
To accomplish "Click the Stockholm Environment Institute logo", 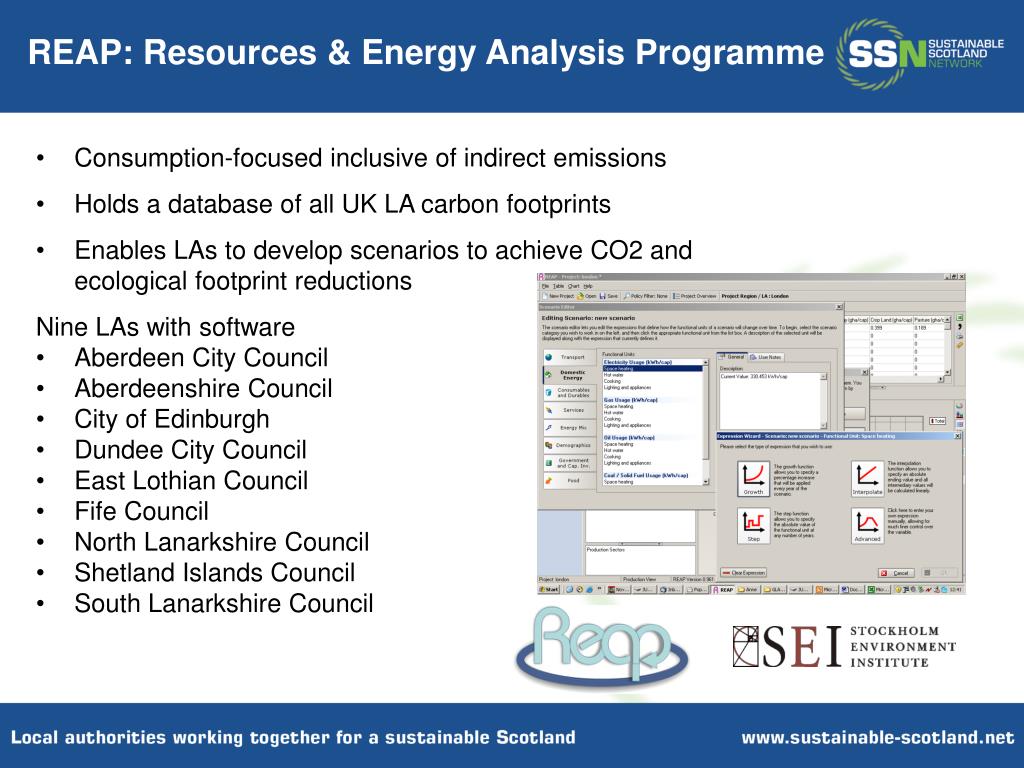I will click(x=844, y=647).
